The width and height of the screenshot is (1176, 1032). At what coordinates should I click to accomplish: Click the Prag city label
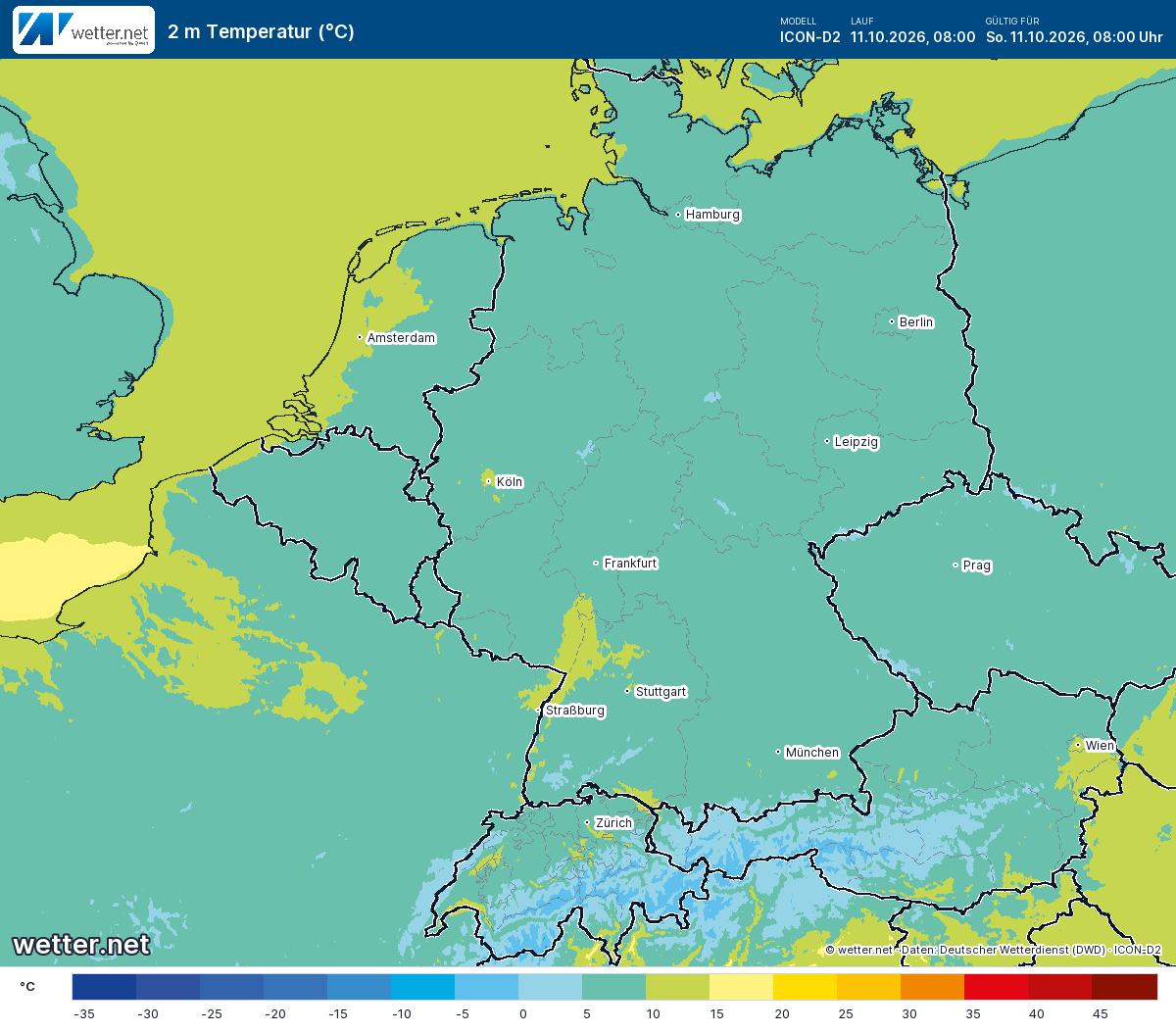(976, 565)
